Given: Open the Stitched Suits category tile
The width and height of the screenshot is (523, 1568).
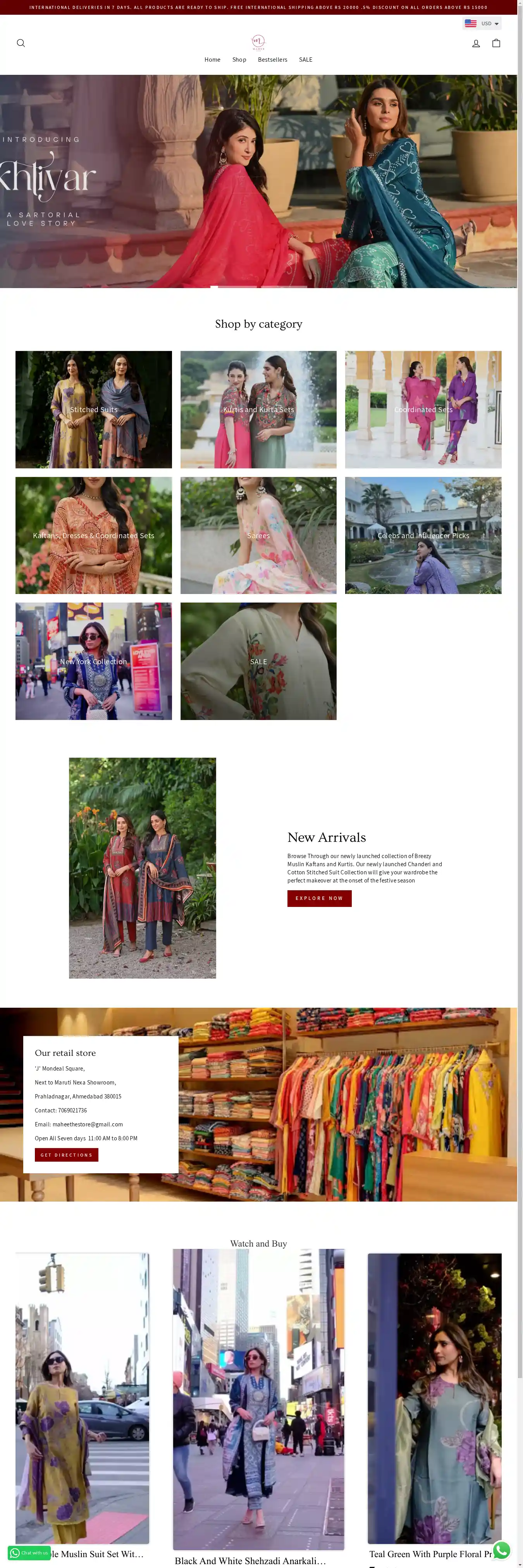Looking at the screenshot, I should (x=94, y=410).
